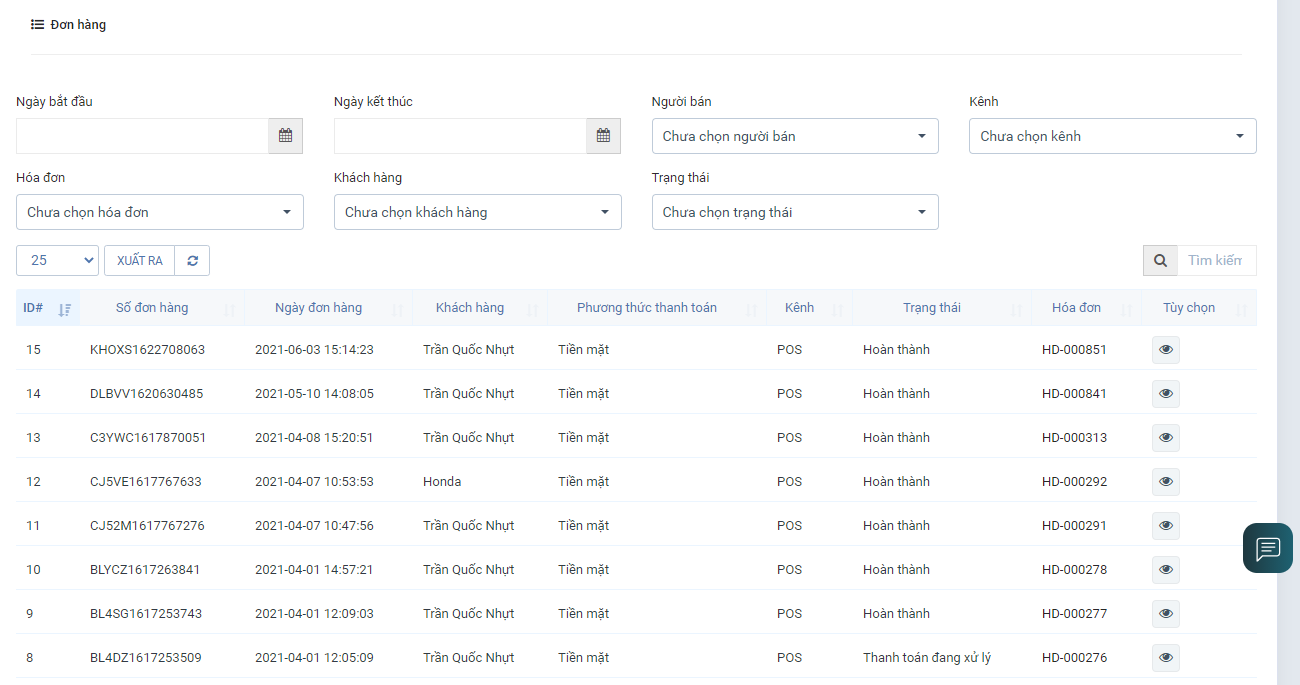
Task: Open the start date calendar picker
Action: click(285, 136)
